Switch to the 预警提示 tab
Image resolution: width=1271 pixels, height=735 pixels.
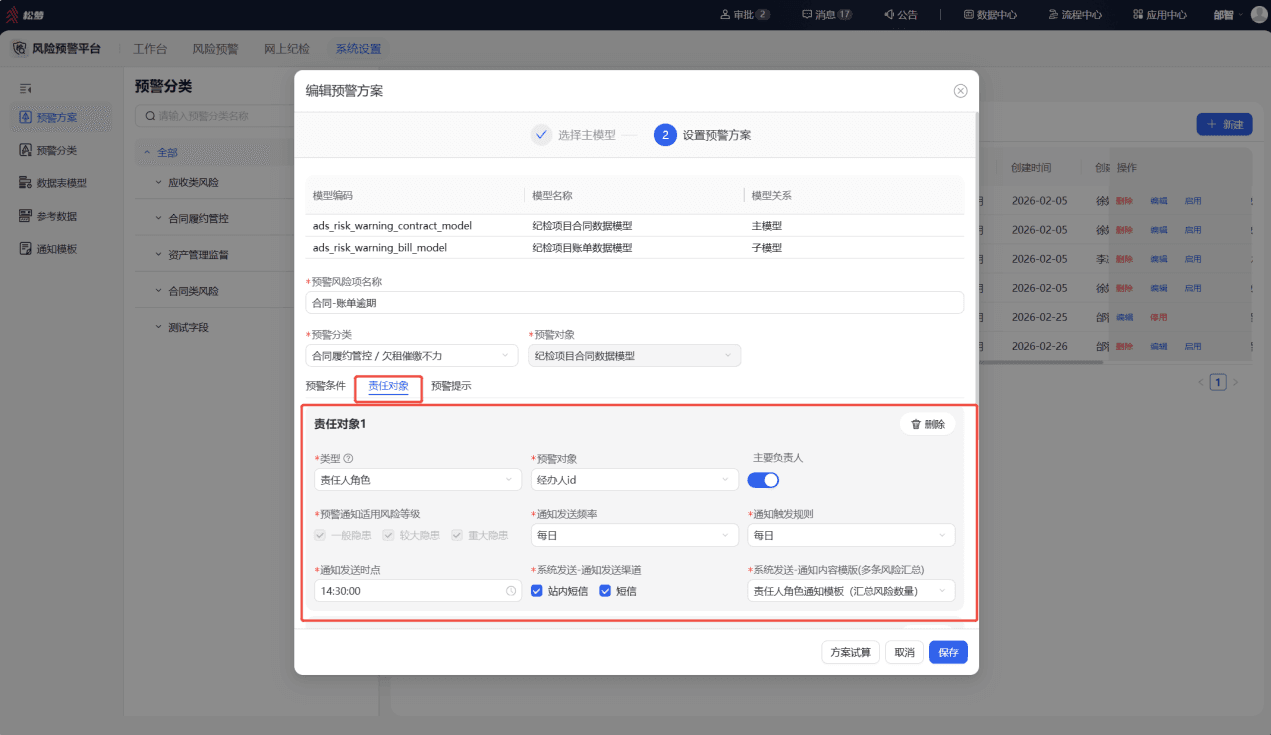(451, 385)
